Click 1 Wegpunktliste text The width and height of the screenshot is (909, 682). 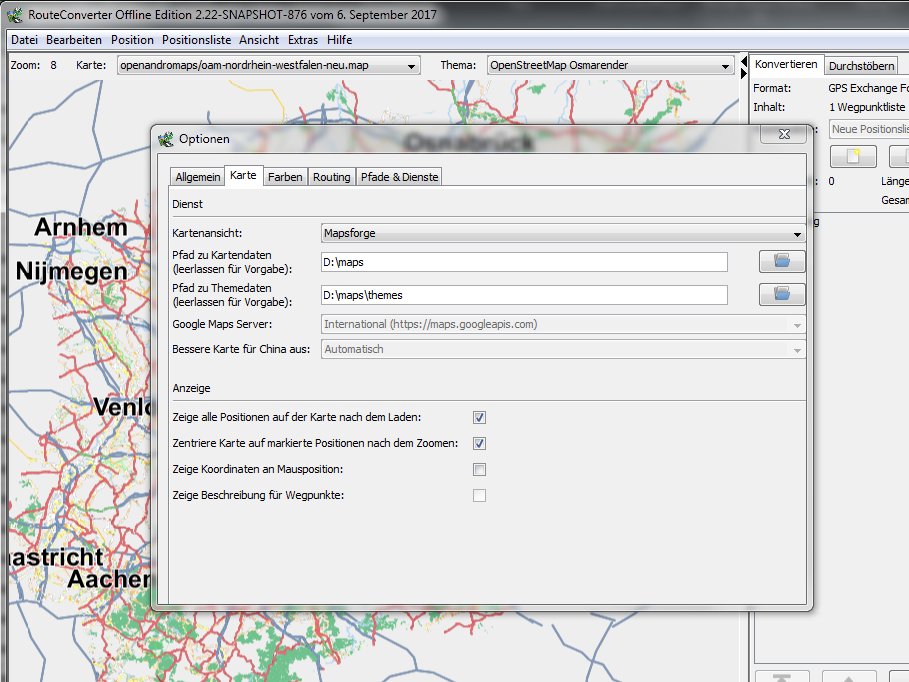[x=867, y=107]
